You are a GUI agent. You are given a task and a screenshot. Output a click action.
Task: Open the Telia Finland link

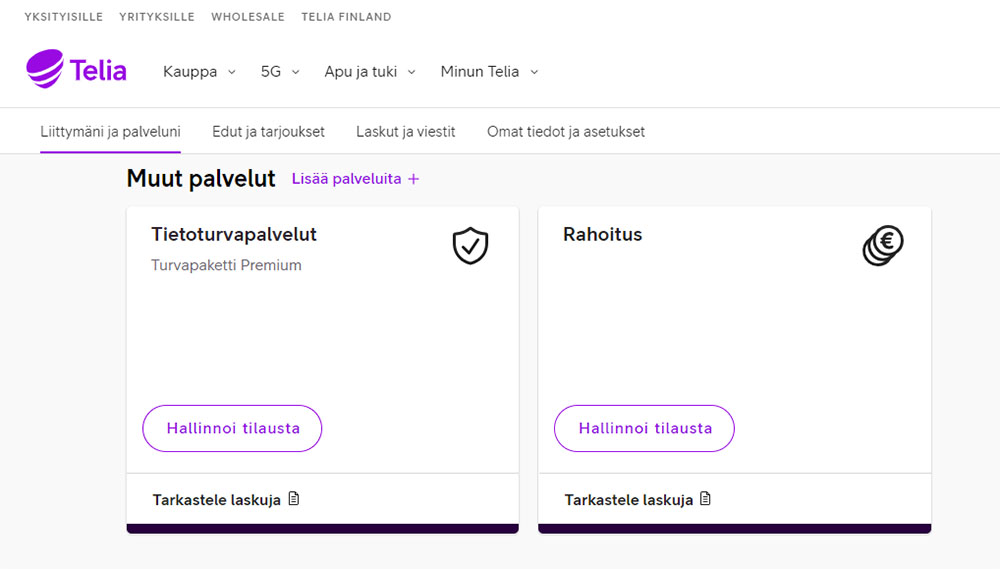346,17
